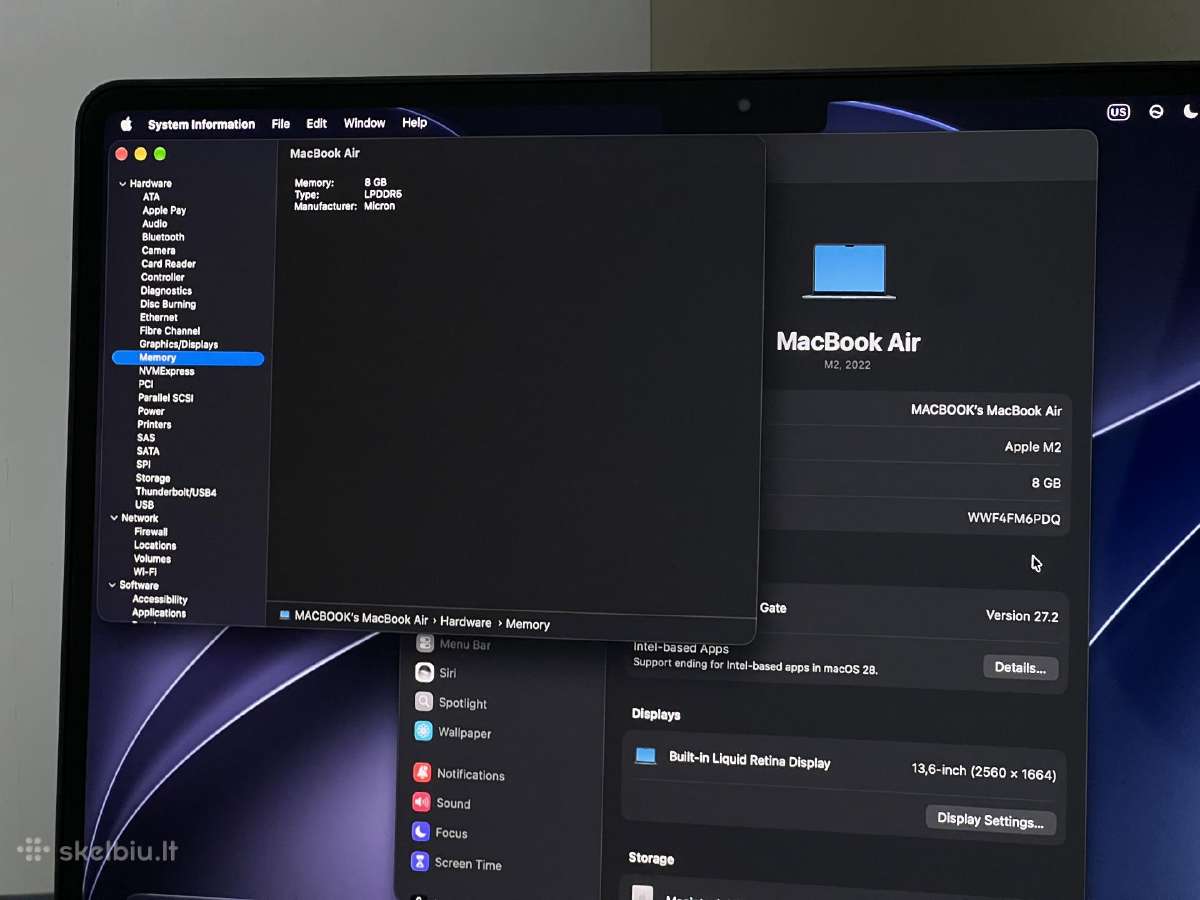Click the Type value LPDDR5
The width and height of the screenshot is (1200, 900).
(x=383, y=194)
